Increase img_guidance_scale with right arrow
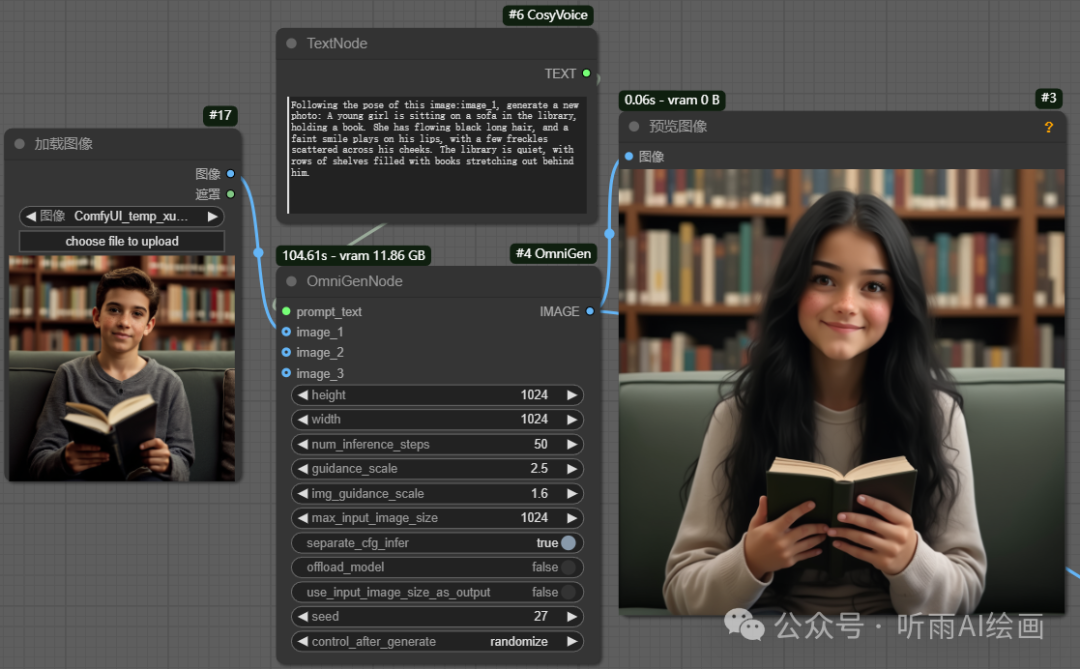The height and width of the screenshot is (669, 1080). point(572,493)
